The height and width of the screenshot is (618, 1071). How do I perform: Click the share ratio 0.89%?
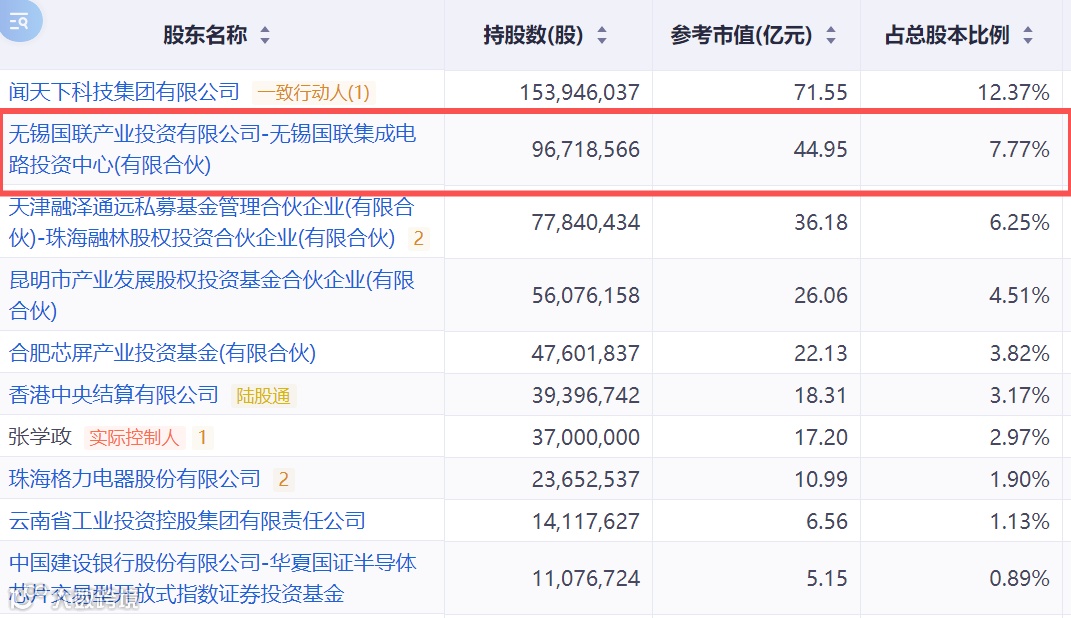point(1019,578)
